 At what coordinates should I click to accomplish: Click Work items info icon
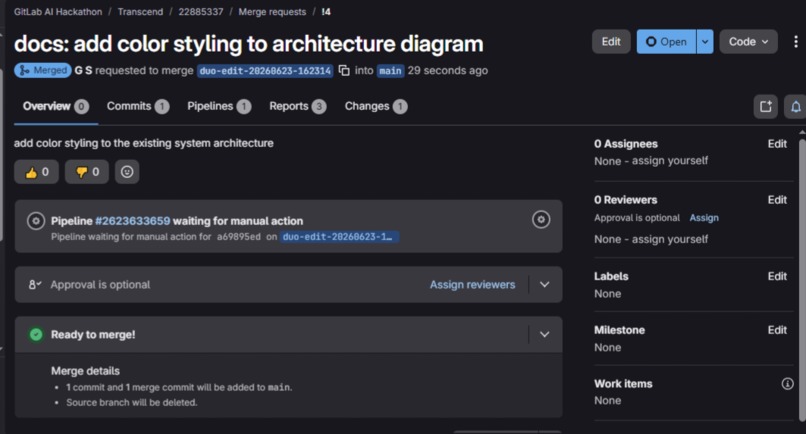coord(787,384)
